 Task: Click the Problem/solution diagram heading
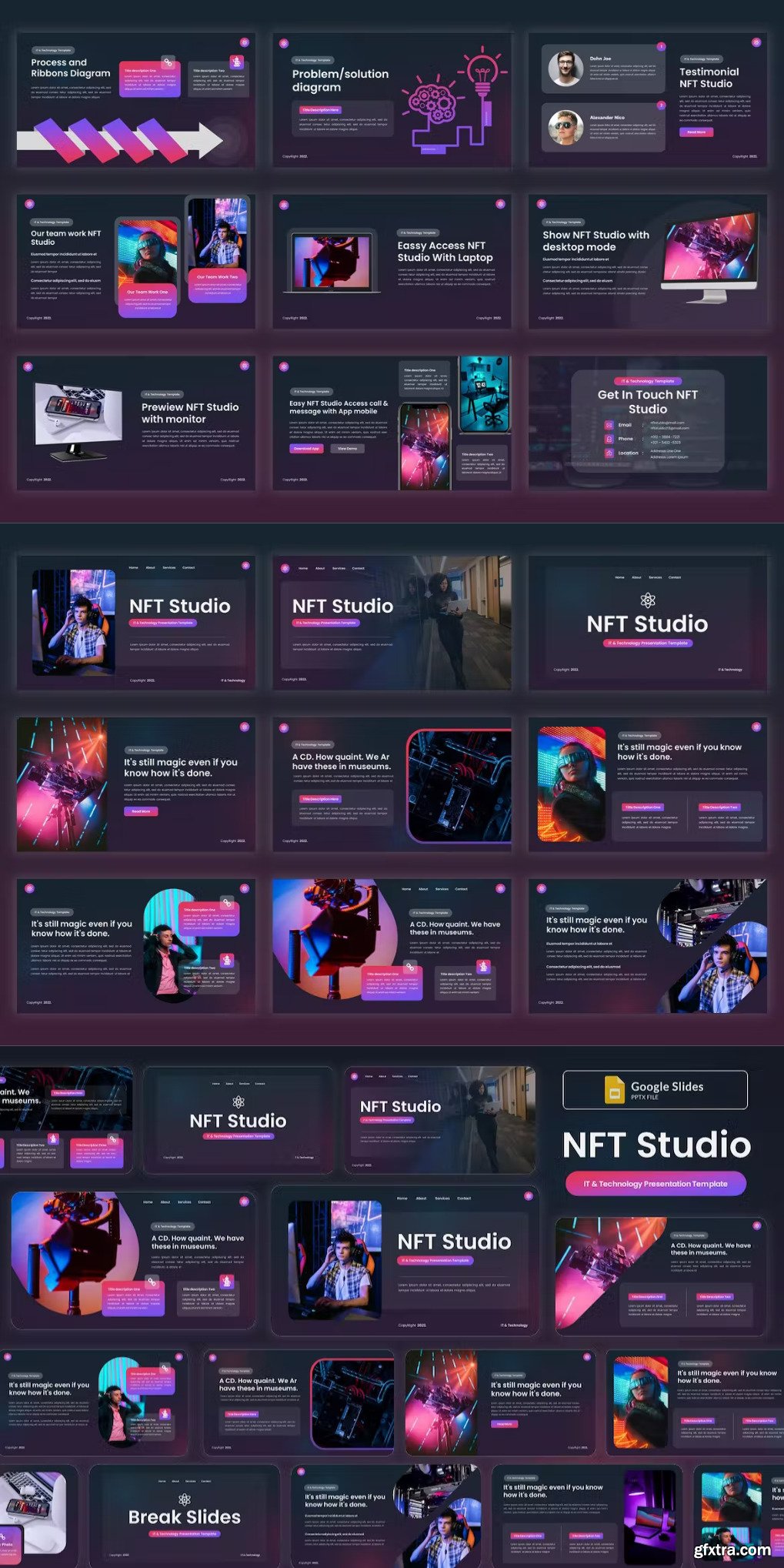click(x=340, y=80)
